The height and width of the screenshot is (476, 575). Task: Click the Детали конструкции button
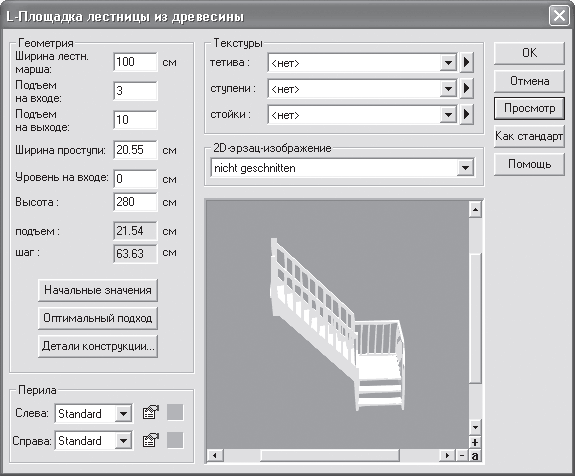(x=98, y=346)
